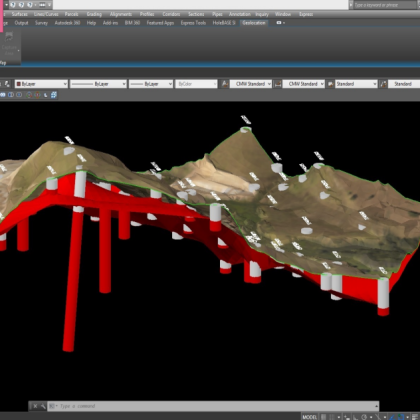Click the Capture Area ribbon button

tap(9, 43)
